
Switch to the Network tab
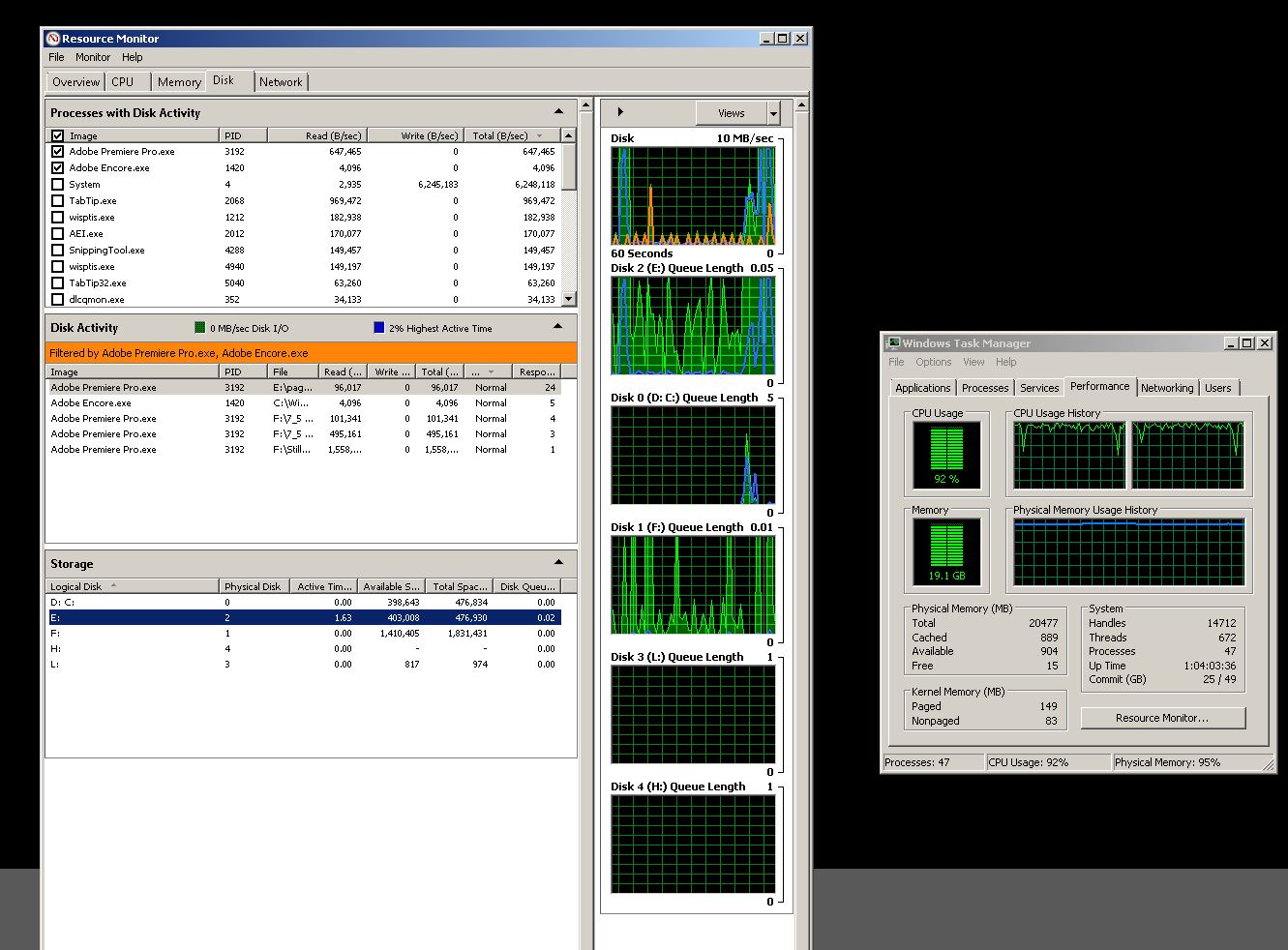tap(281, 82)
